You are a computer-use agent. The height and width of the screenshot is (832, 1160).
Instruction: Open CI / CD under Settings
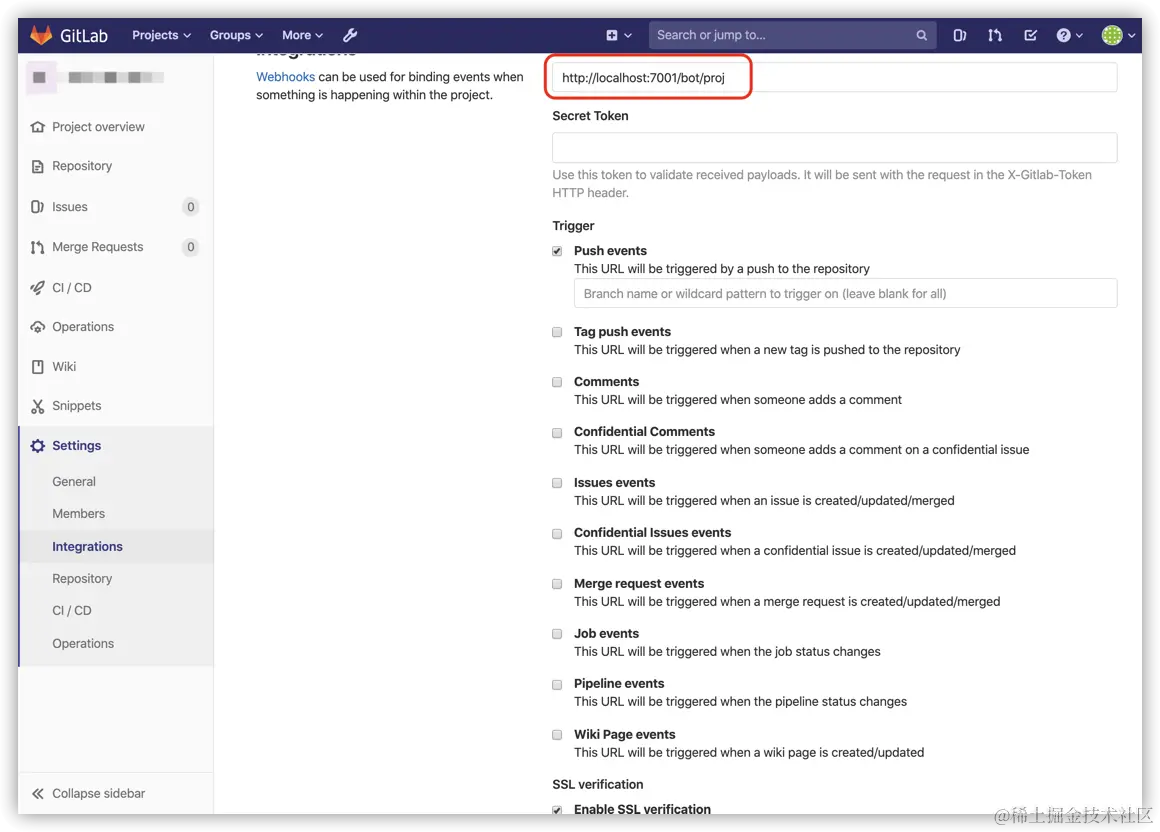[72, 611]
